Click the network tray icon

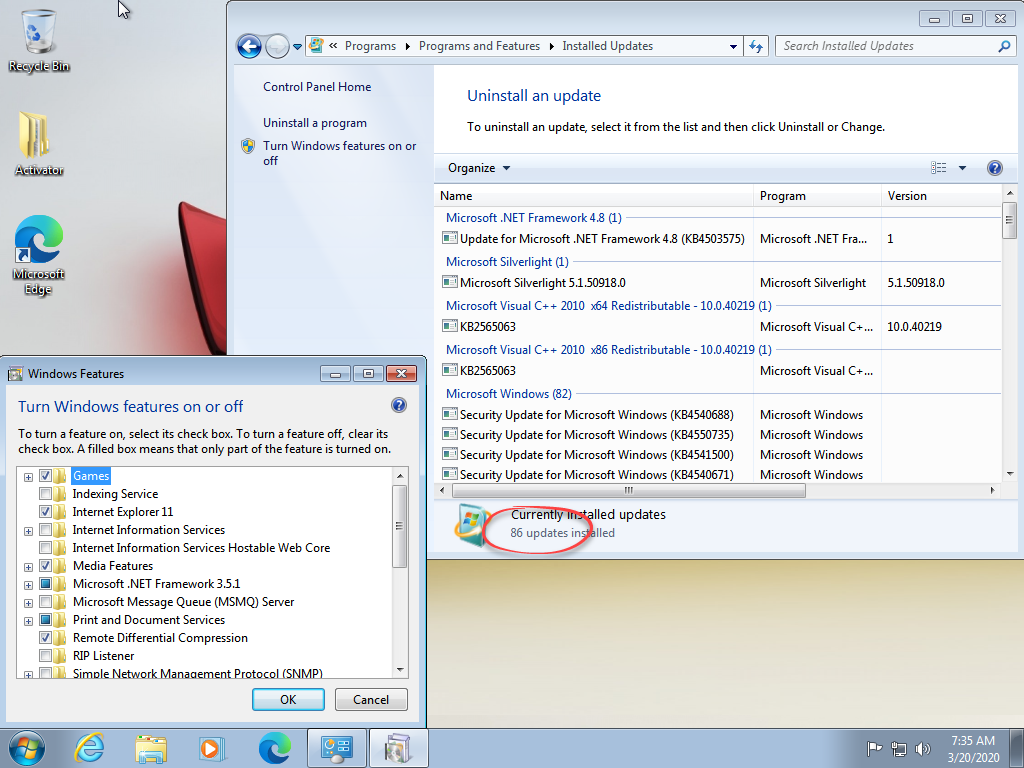899,748
